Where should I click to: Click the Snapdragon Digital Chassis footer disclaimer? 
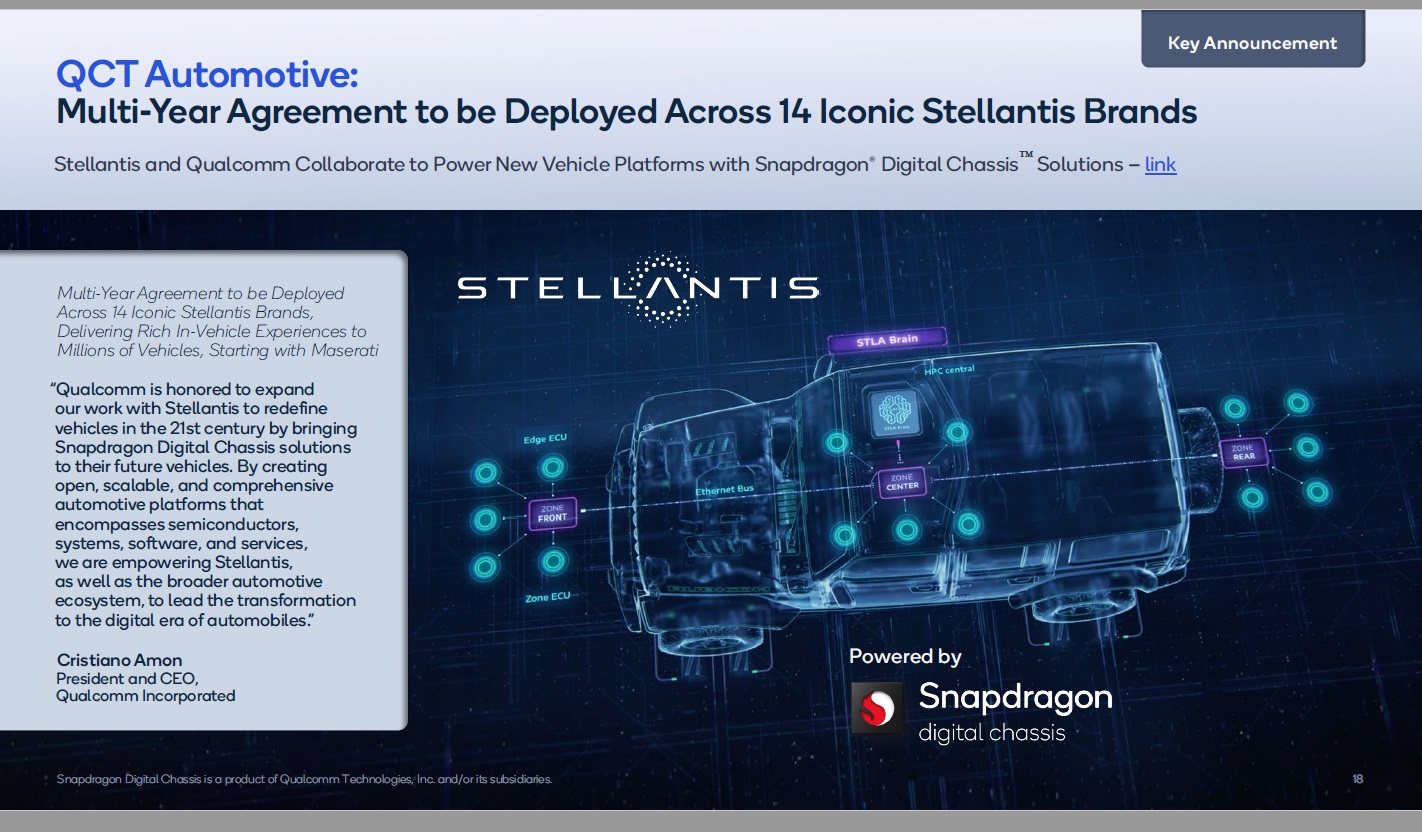pyautogui.click(x=304, y=779)
